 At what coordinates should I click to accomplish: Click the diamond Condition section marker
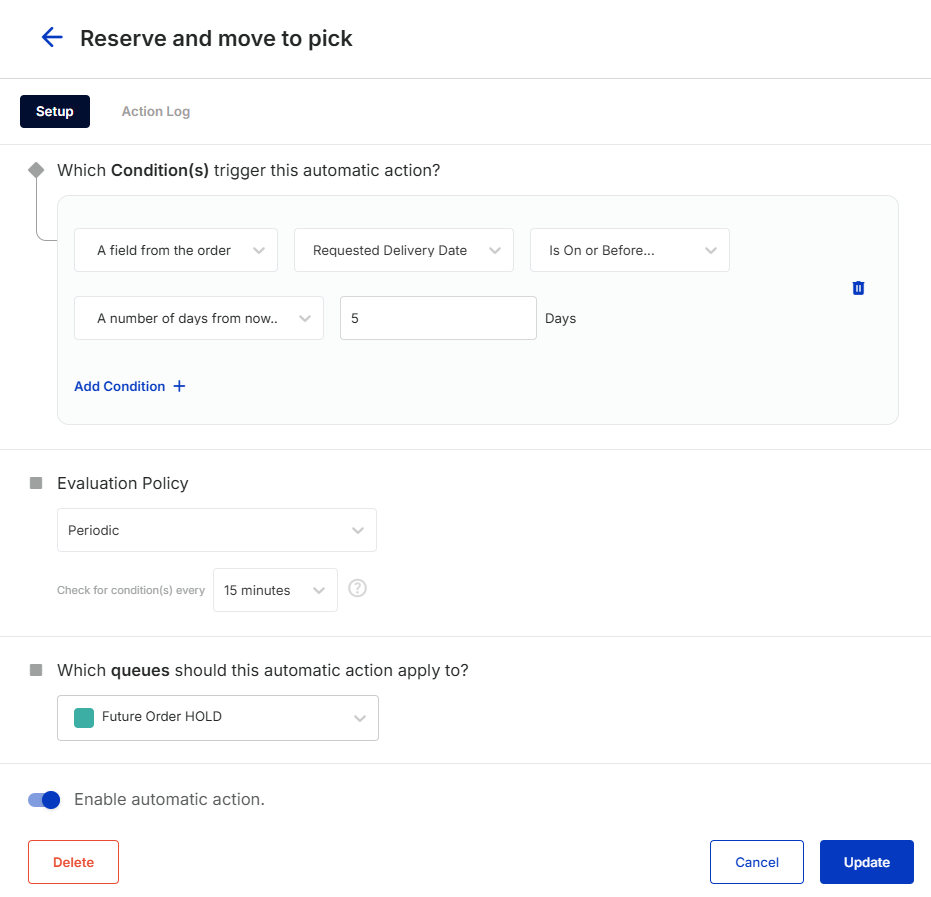36,170
